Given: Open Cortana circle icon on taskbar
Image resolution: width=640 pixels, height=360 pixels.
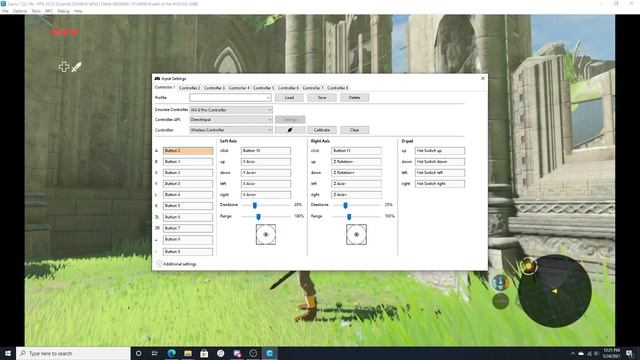Looking at the screenshot, I should pos(138,353).
